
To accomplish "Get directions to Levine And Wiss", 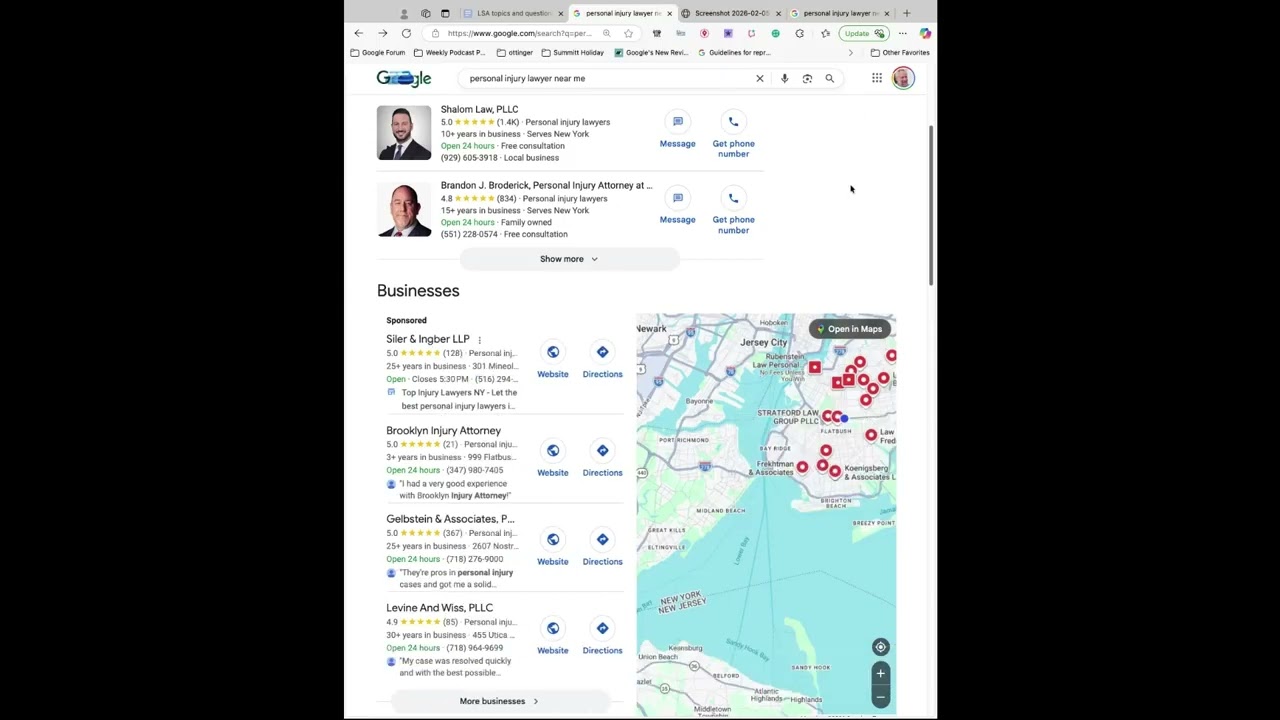I will (602, 637).
